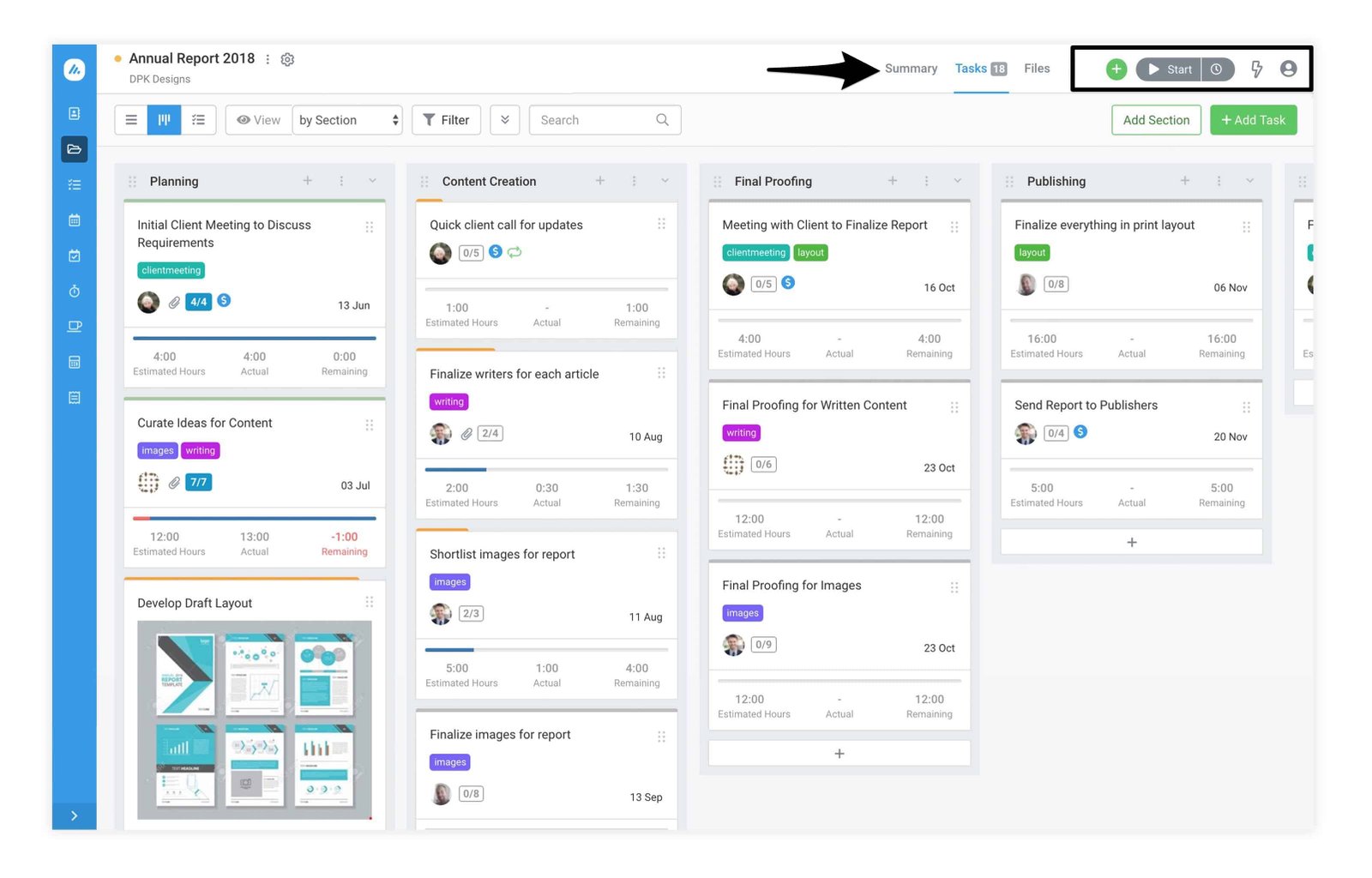This screenshot has width=1372, height=878.
Task: Collapse the Content Creation column chevron
Action: (x=665, y=181)
